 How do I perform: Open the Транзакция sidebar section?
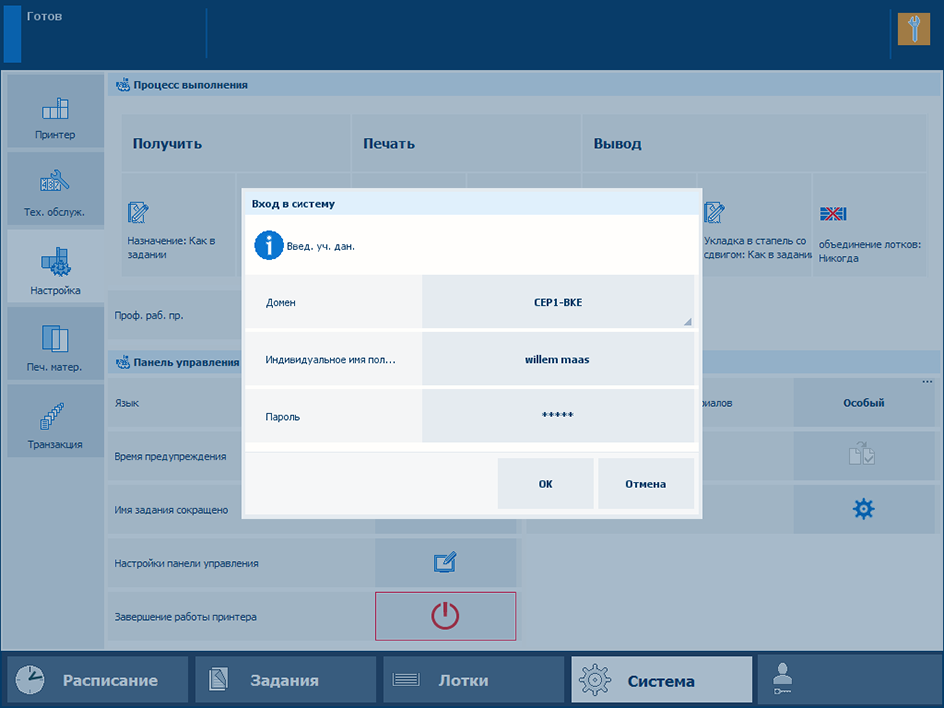[x=56, y=422]
